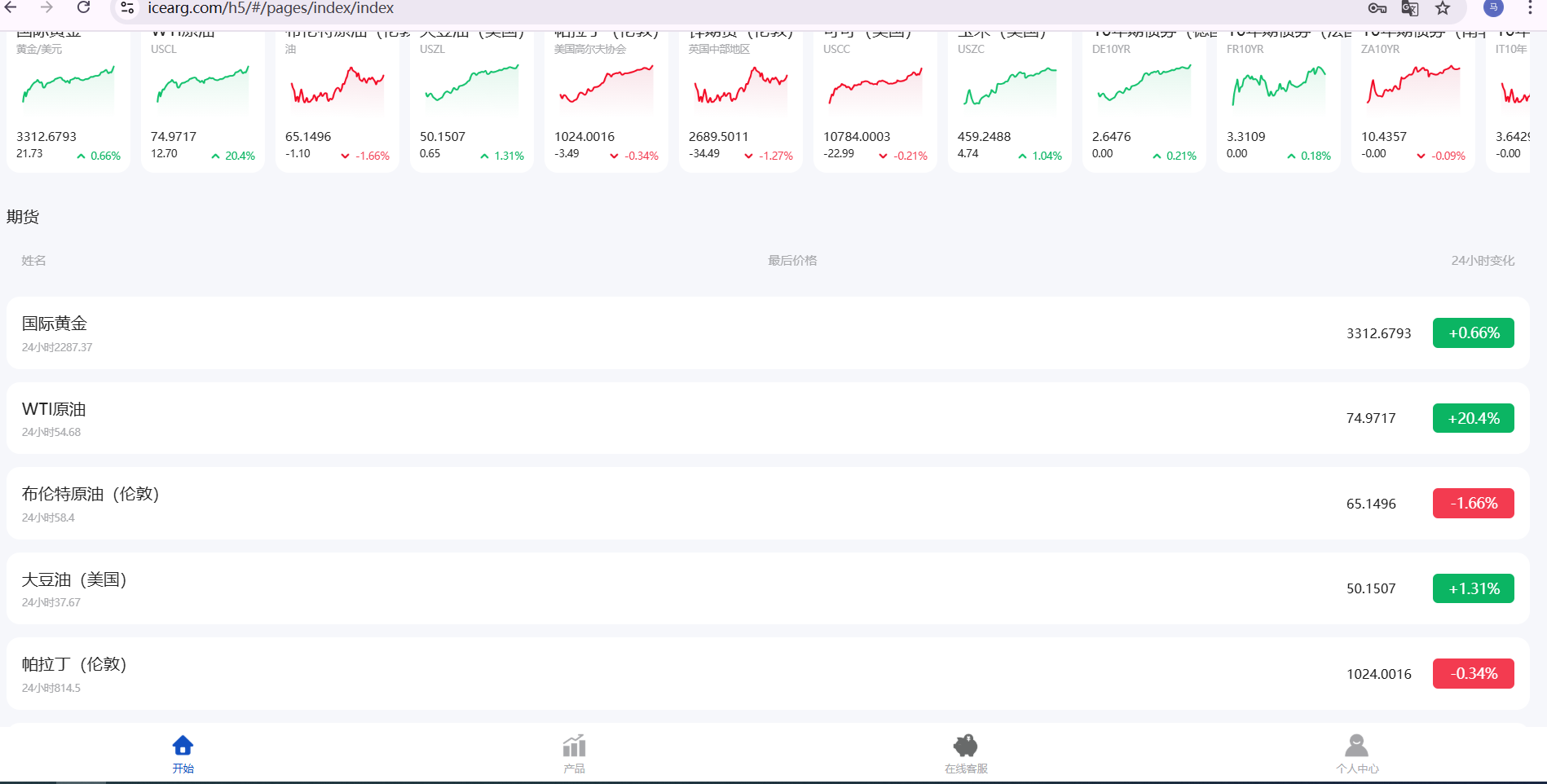Bookmark this page with the star icon
This screenshot has height=784, width=1547.
click(1443, 8)
